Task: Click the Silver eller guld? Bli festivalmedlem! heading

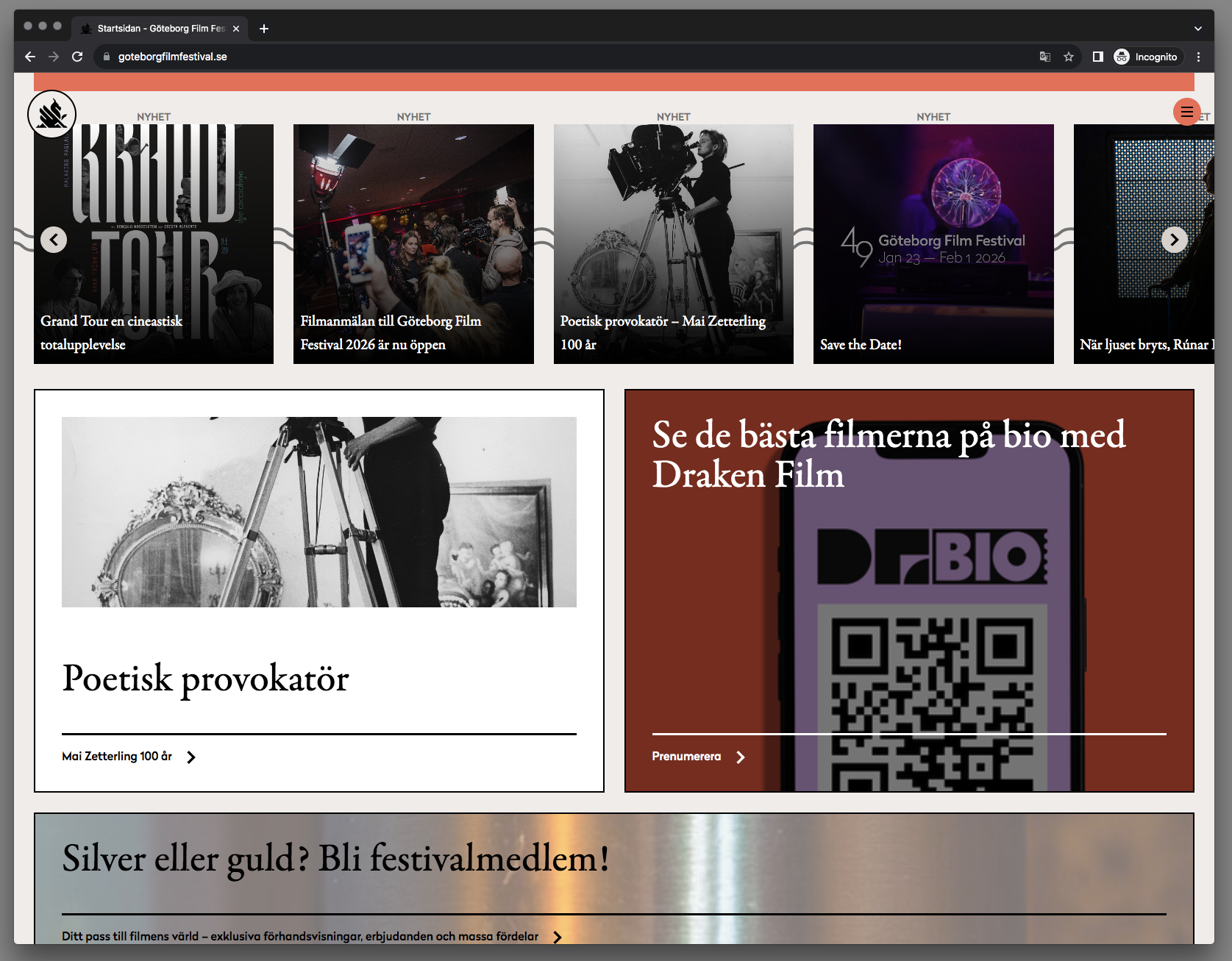Action: click(336, 858)
